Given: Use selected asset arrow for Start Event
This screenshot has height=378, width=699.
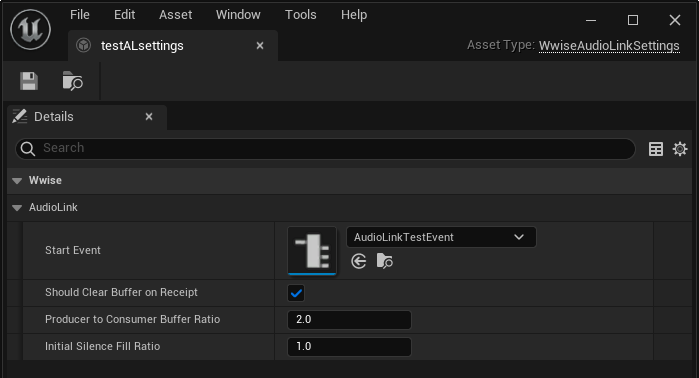Looking at the screenshot, I should tap(359, 261).
